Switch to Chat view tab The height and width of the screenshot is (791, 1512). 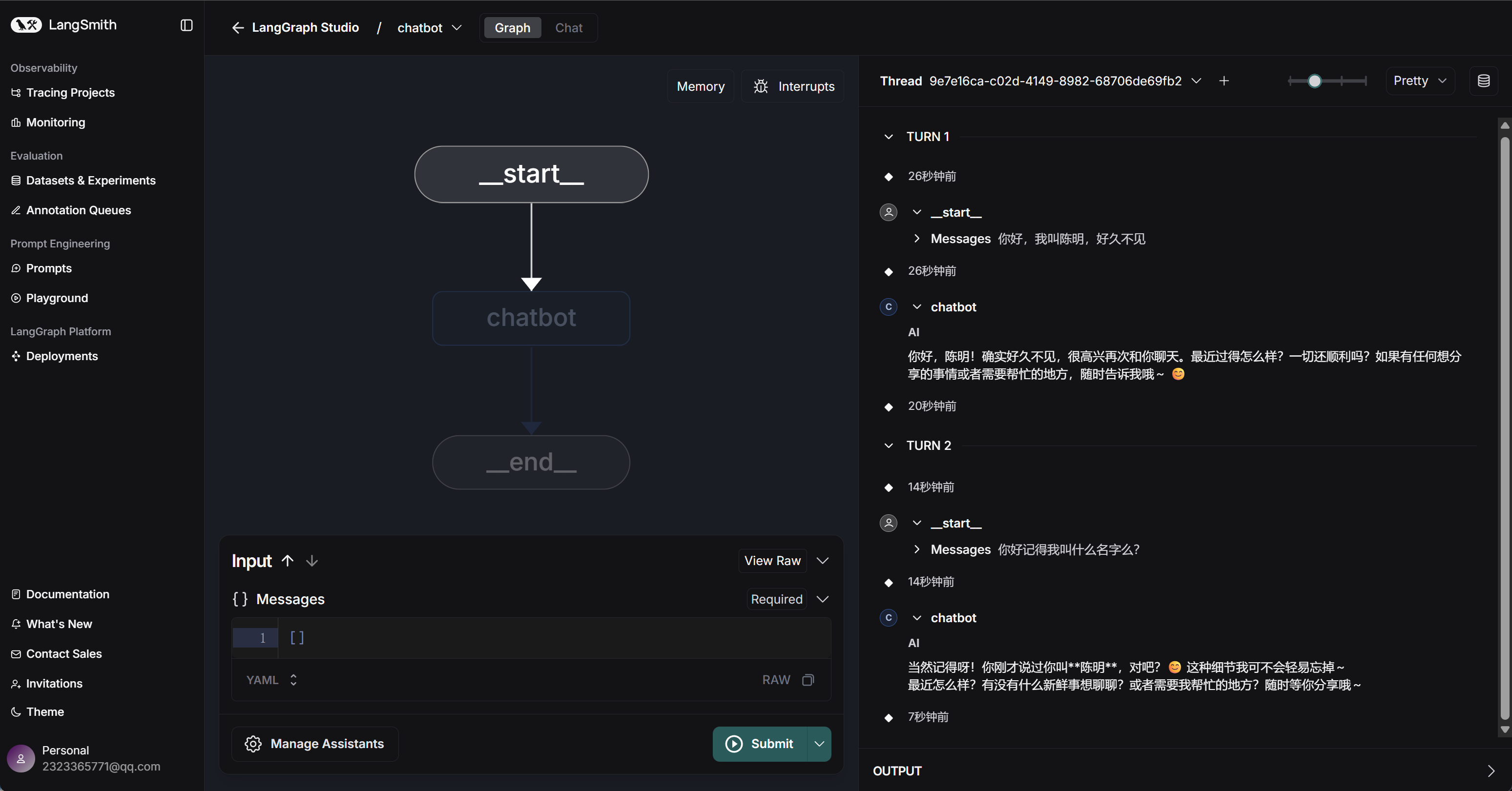coord(568,28)
